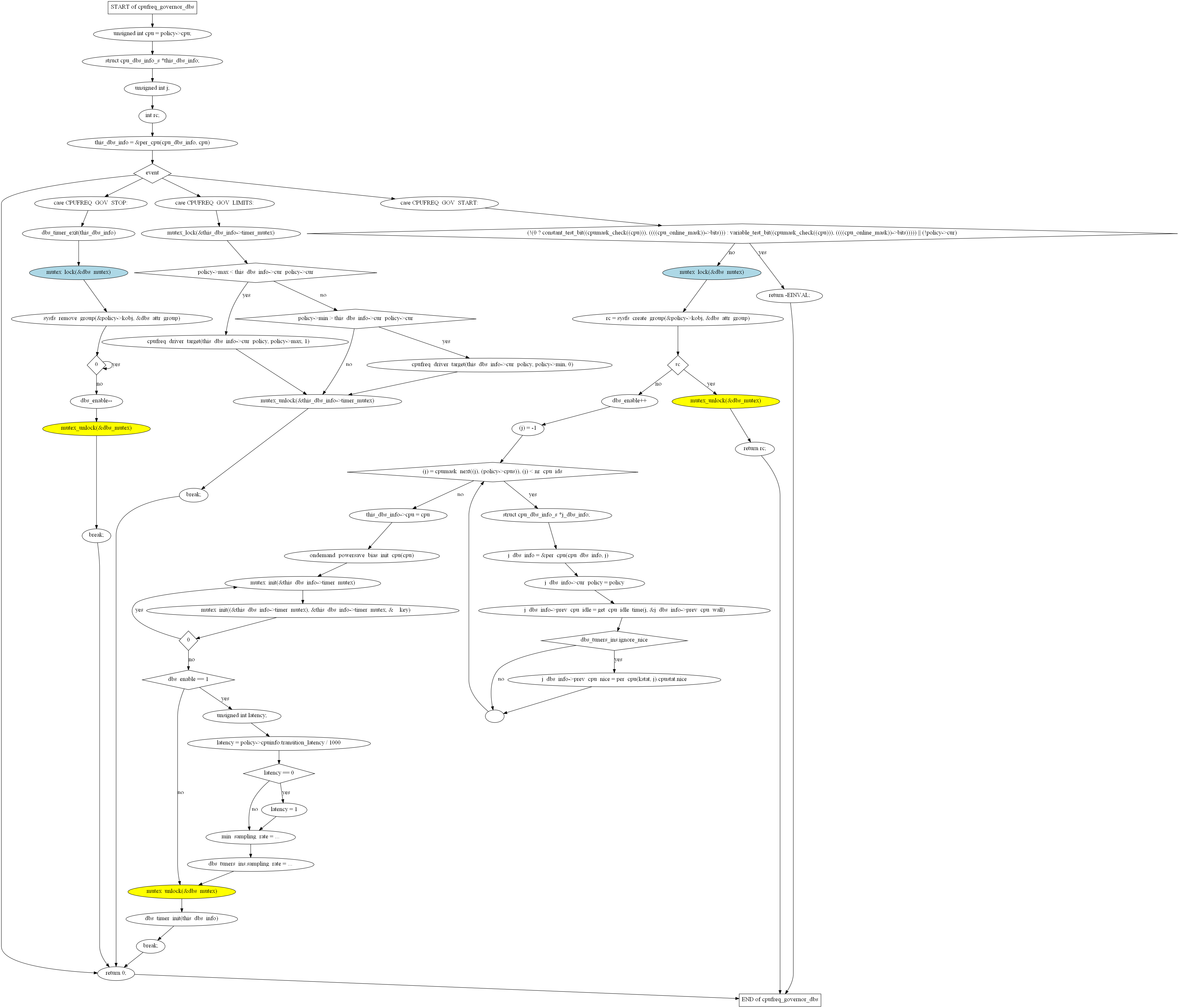Select the prev_cpu_idle = get_cpu_idle_time node

pyautogui.click(x=624, y=611)
